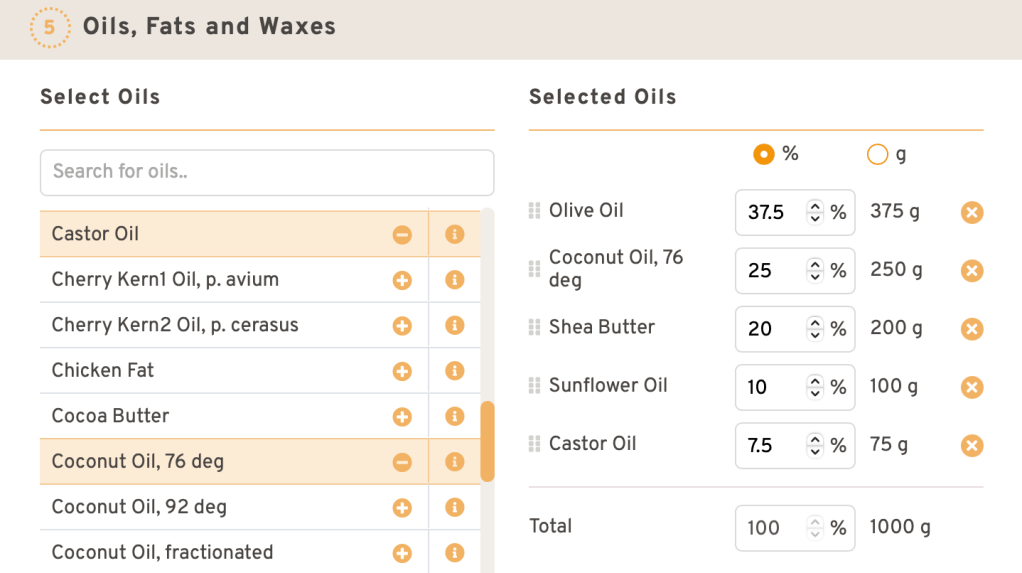Image resolution: width=1022 pixels, height=573 pixels.
Task: Add Coconut Oil, fractionated via plus icon
Action: [x=402, y=553]
